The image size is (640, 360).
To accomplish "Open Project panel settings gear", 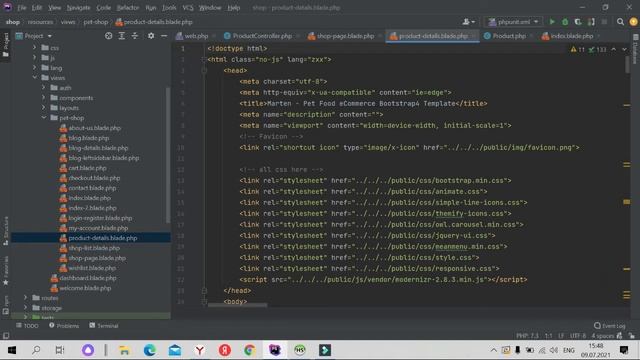I will tap(151, 36).
